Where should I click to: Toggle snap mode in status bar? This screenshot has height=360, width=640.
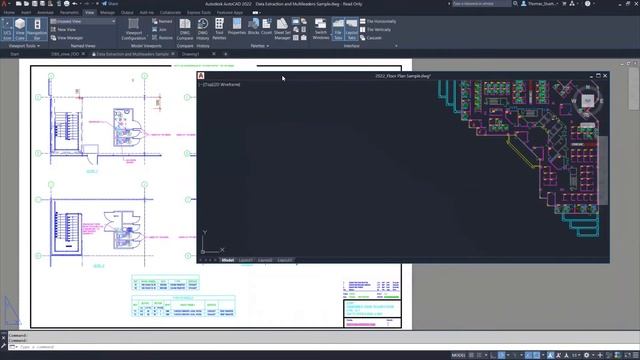480,355
